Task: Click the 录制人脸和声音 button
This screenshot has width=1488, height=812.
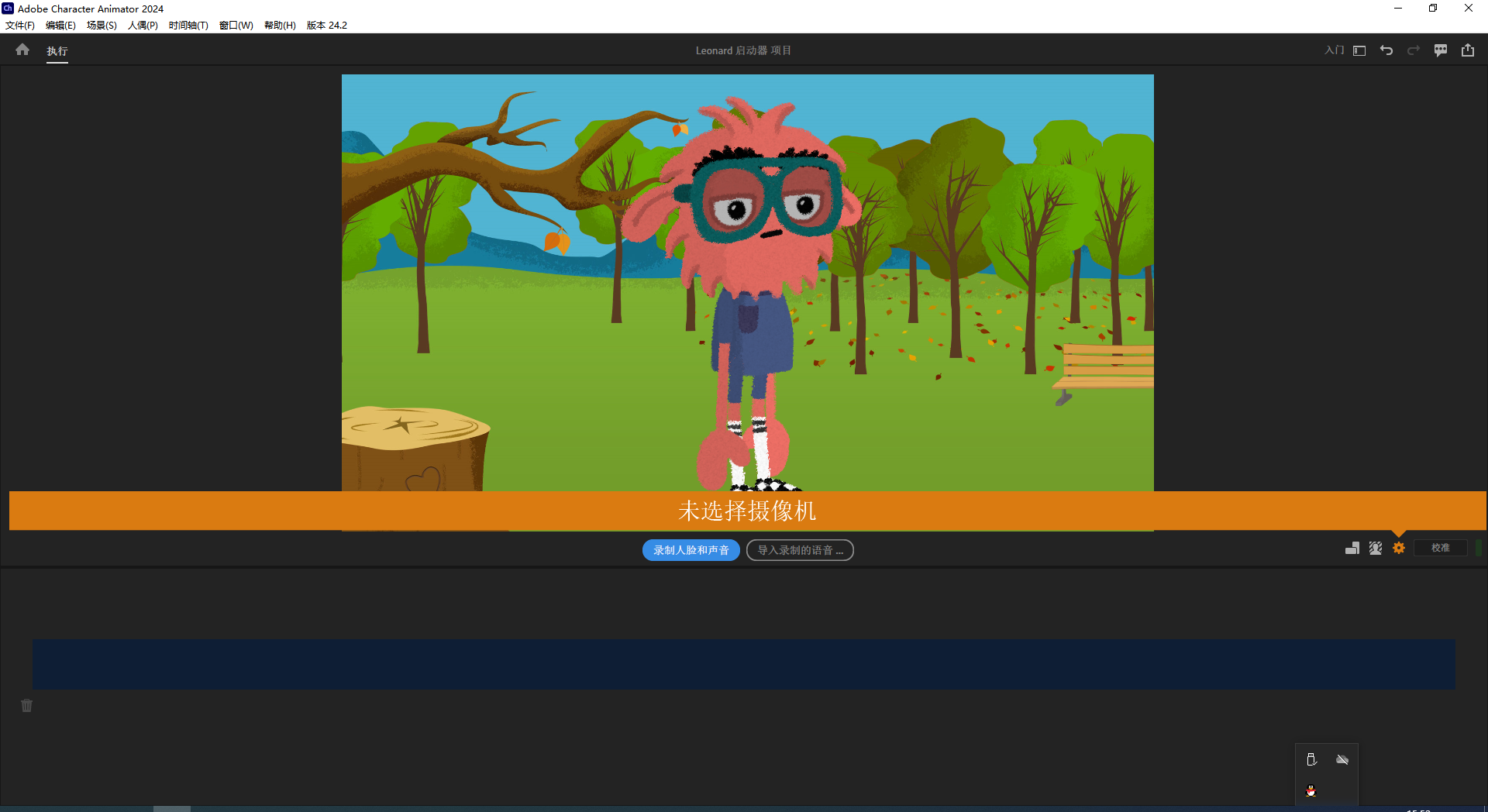Action: 691,550
